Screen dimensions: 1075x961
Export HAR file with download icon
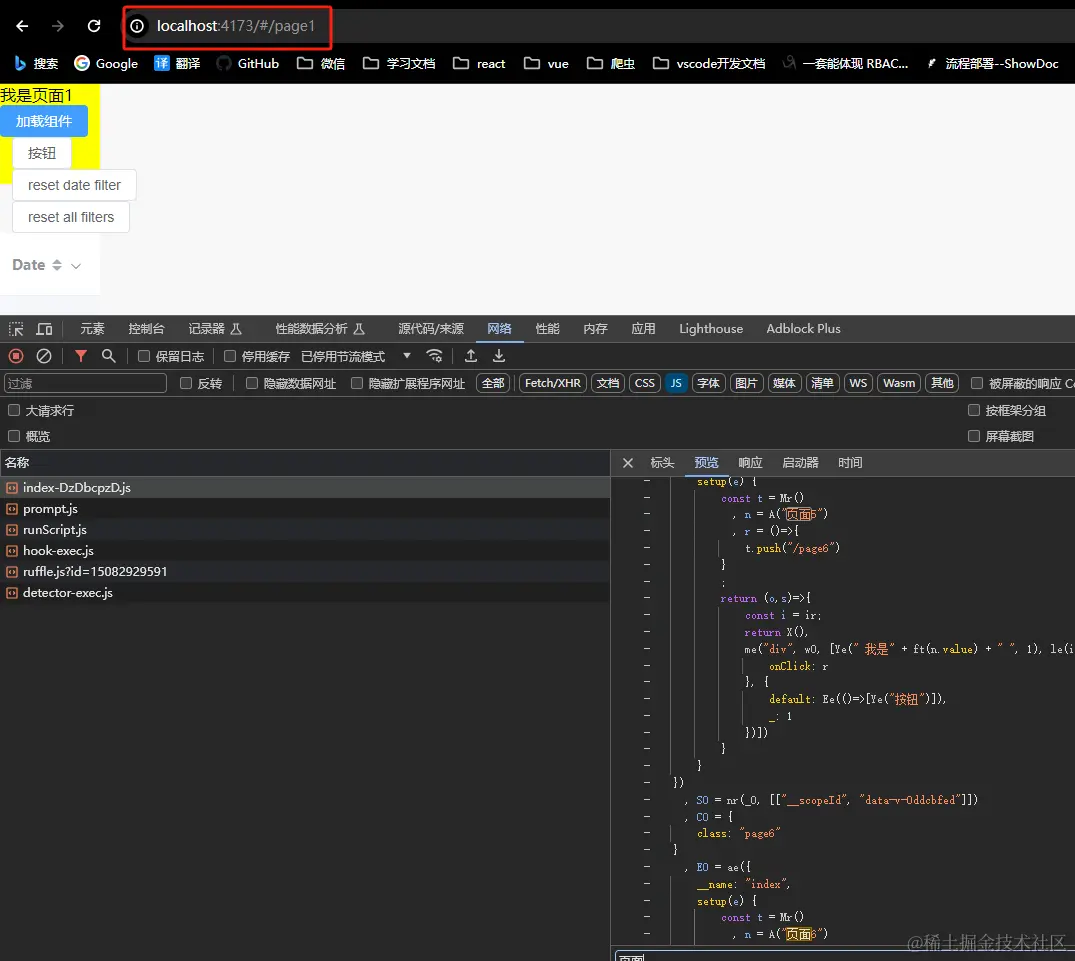click(x=499, y=356)
